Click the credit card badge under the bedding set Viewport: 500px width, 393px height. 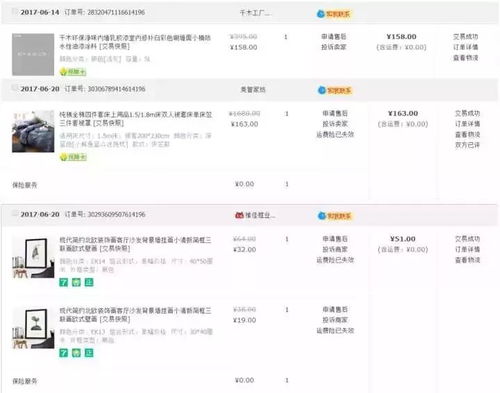(x=73, y=157)
